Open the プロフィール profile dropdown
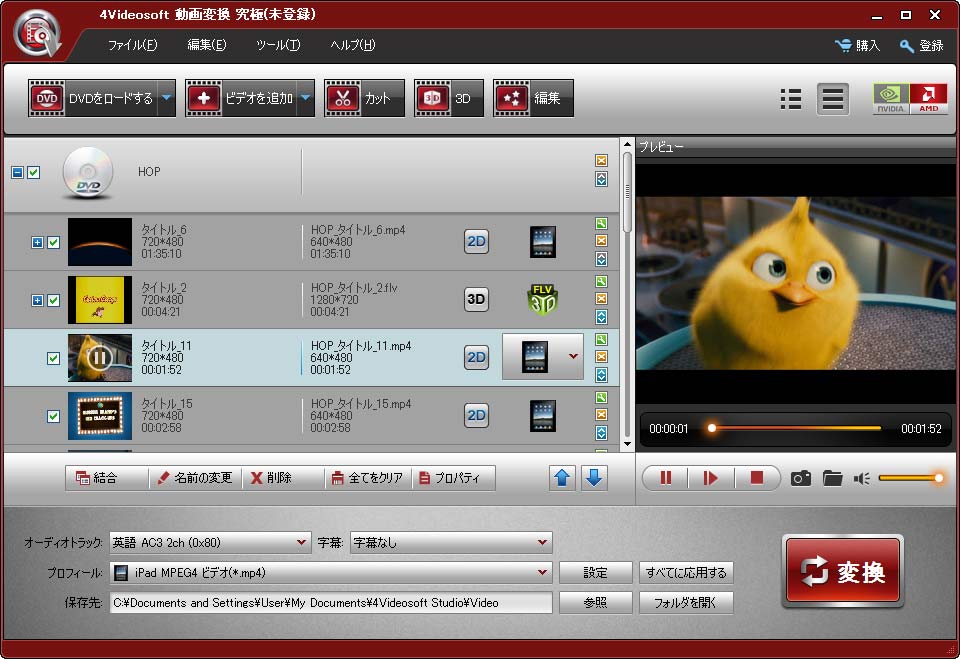Image resolution: width=960 pixels, height=659 pixels. coord(330,573)
